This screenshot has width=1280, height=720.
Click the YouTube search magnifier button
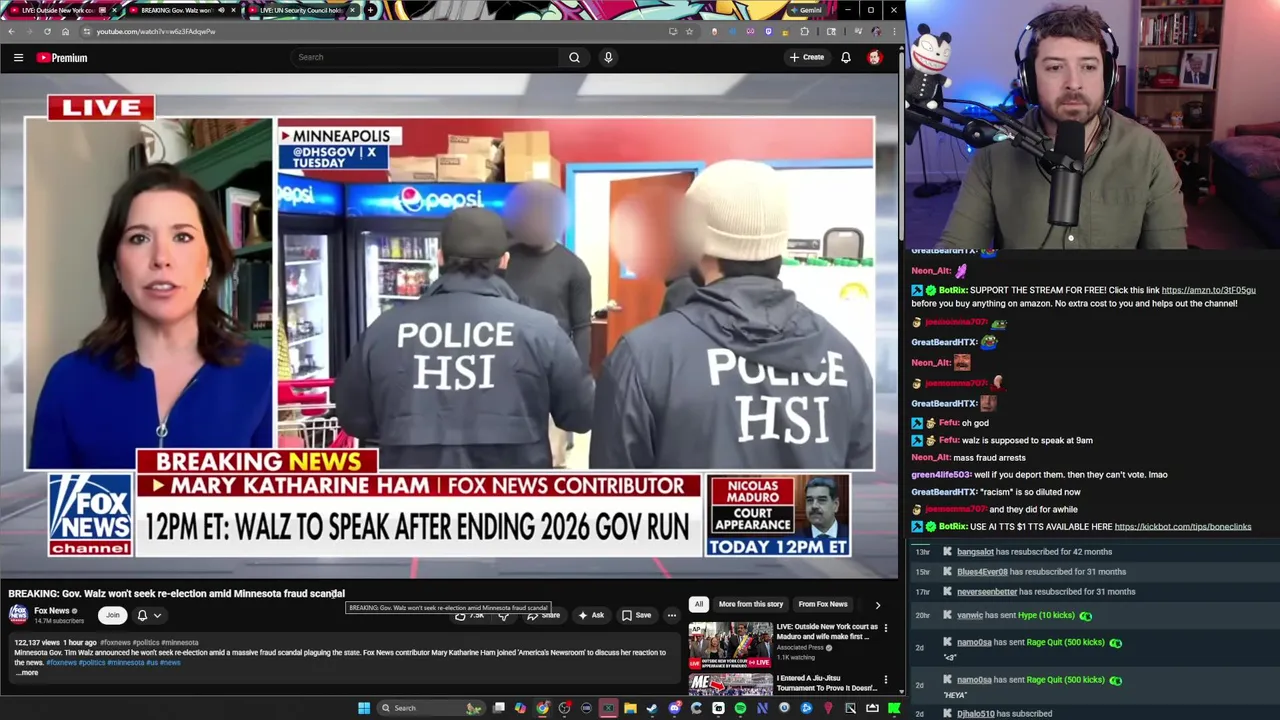[x=574, y=57]
